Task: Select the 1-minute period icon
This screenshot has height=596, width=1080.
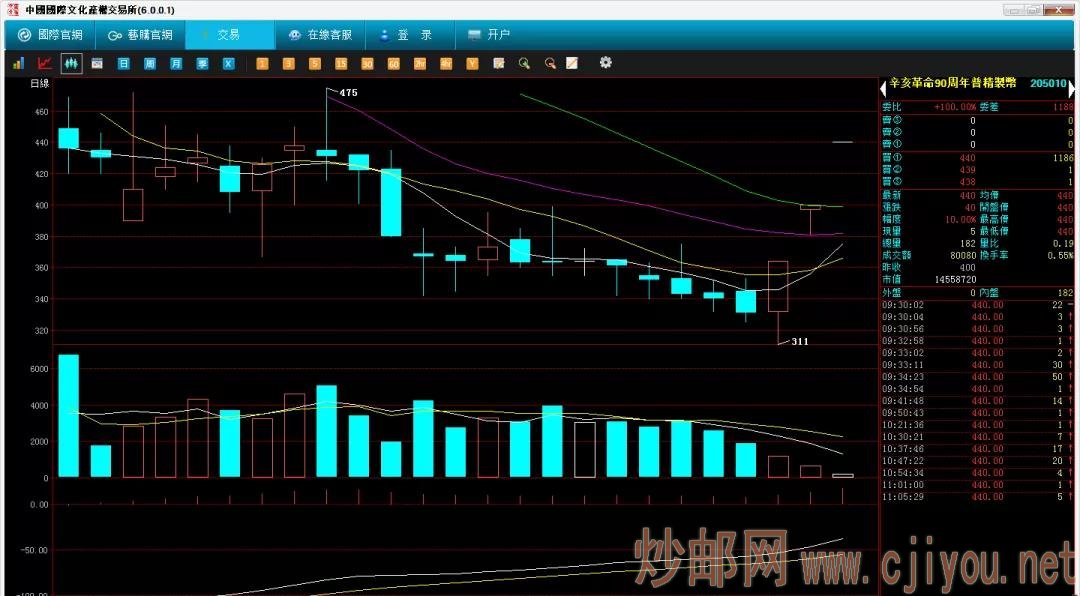Action: [x=262, y=63]
